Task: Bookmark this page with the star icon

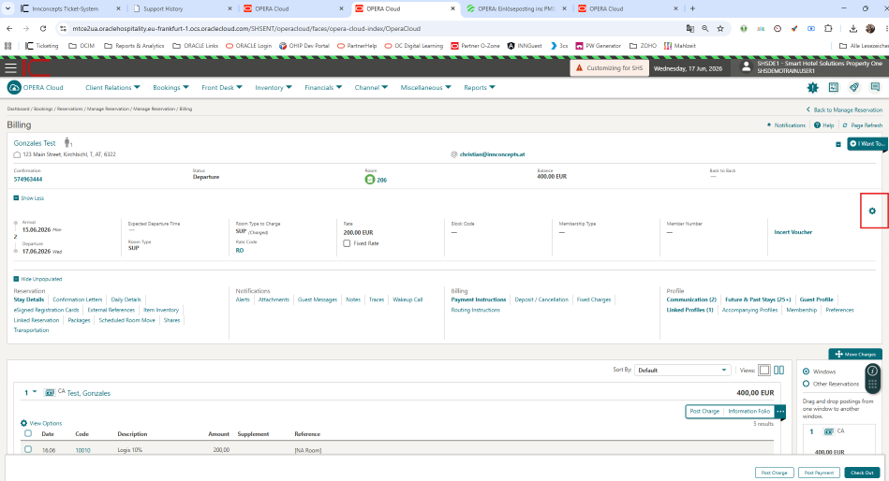Action: pos(720,28)
